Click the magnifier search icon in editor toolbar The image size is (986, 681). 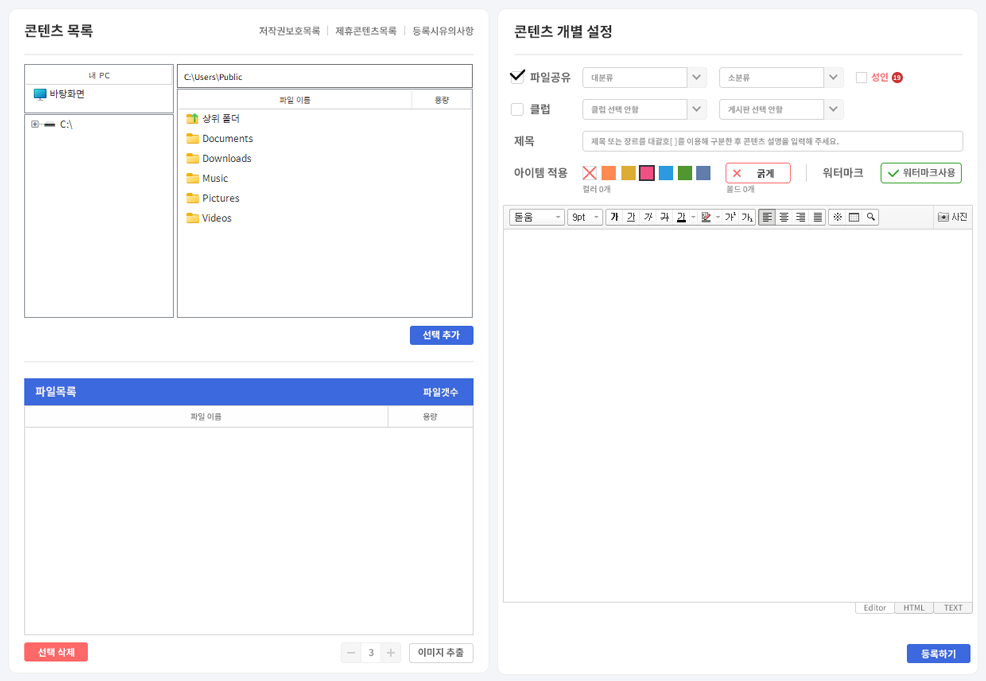871,217
